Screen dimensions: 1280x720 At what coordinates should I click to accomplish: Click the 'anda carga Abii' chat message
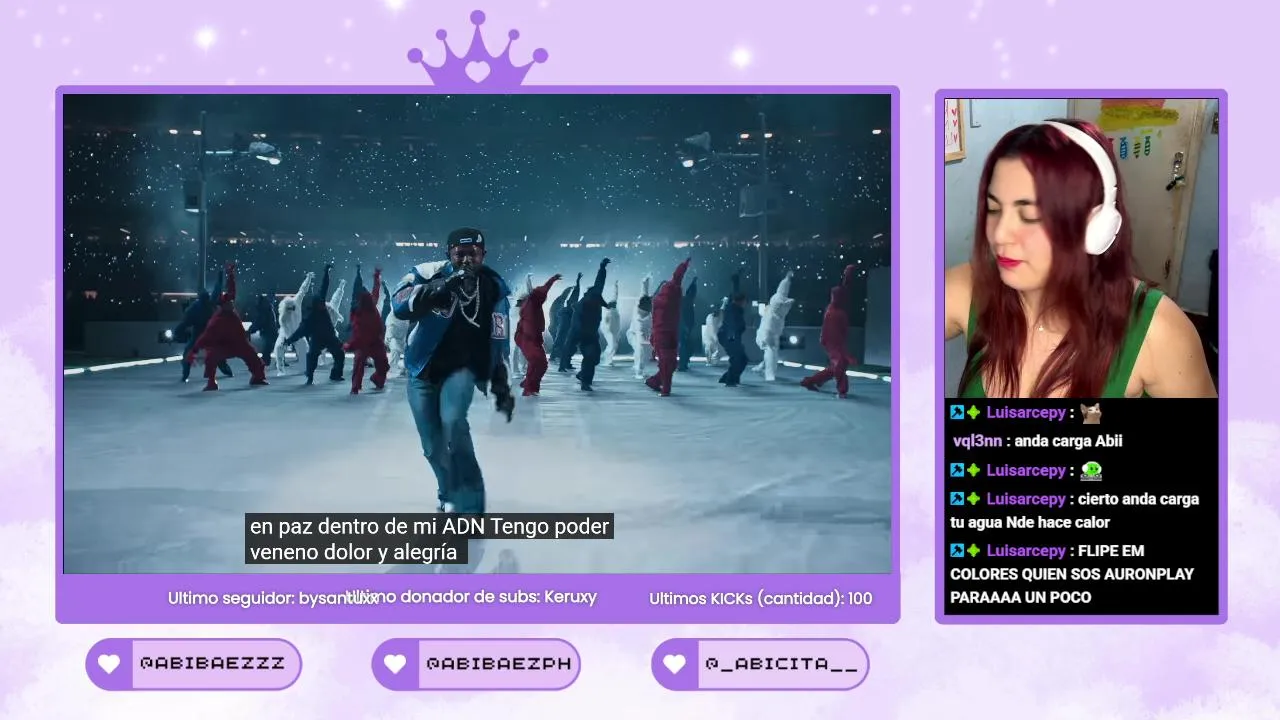click(x=1068, y=441)
